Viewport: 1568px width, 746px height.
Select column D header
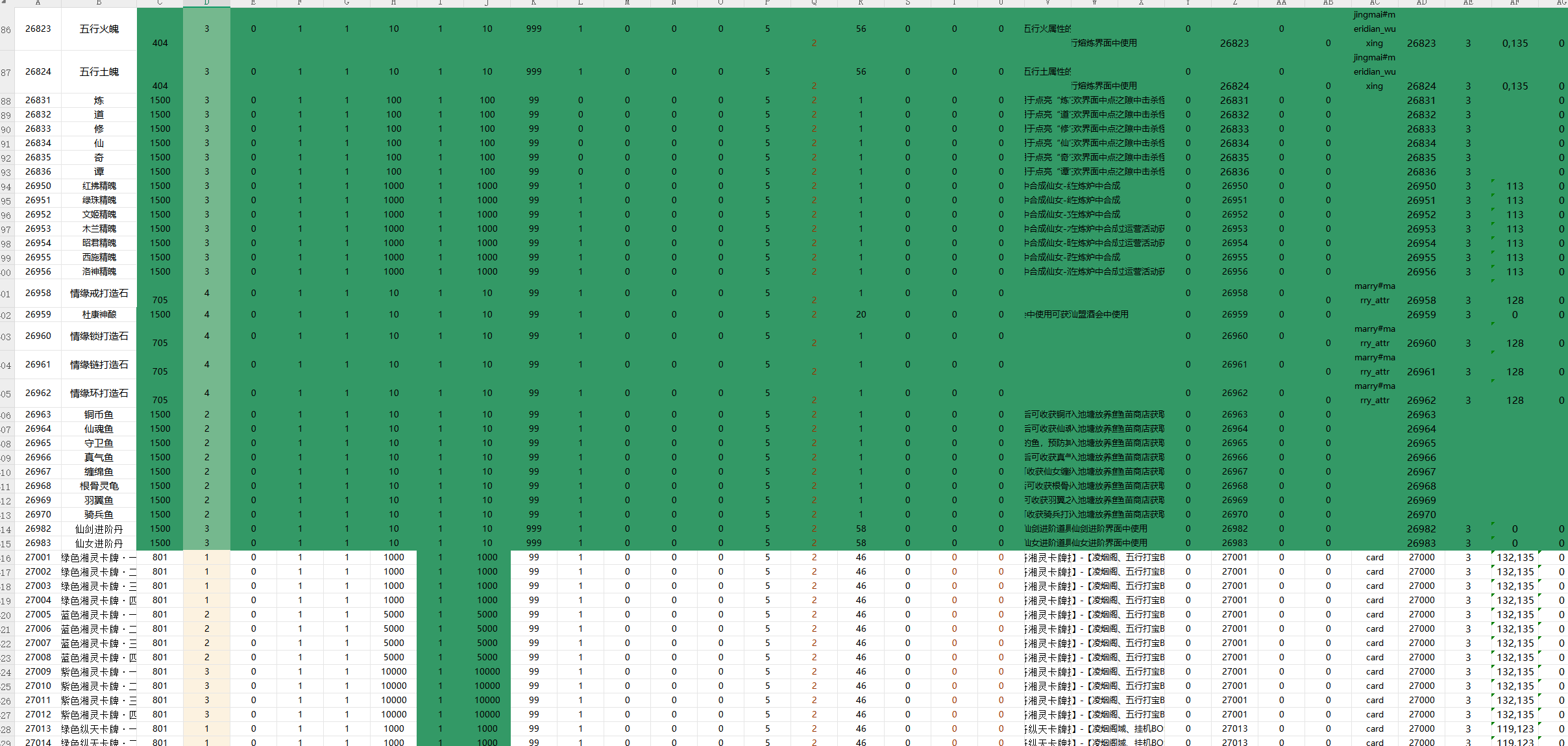[x=206, y=3]
